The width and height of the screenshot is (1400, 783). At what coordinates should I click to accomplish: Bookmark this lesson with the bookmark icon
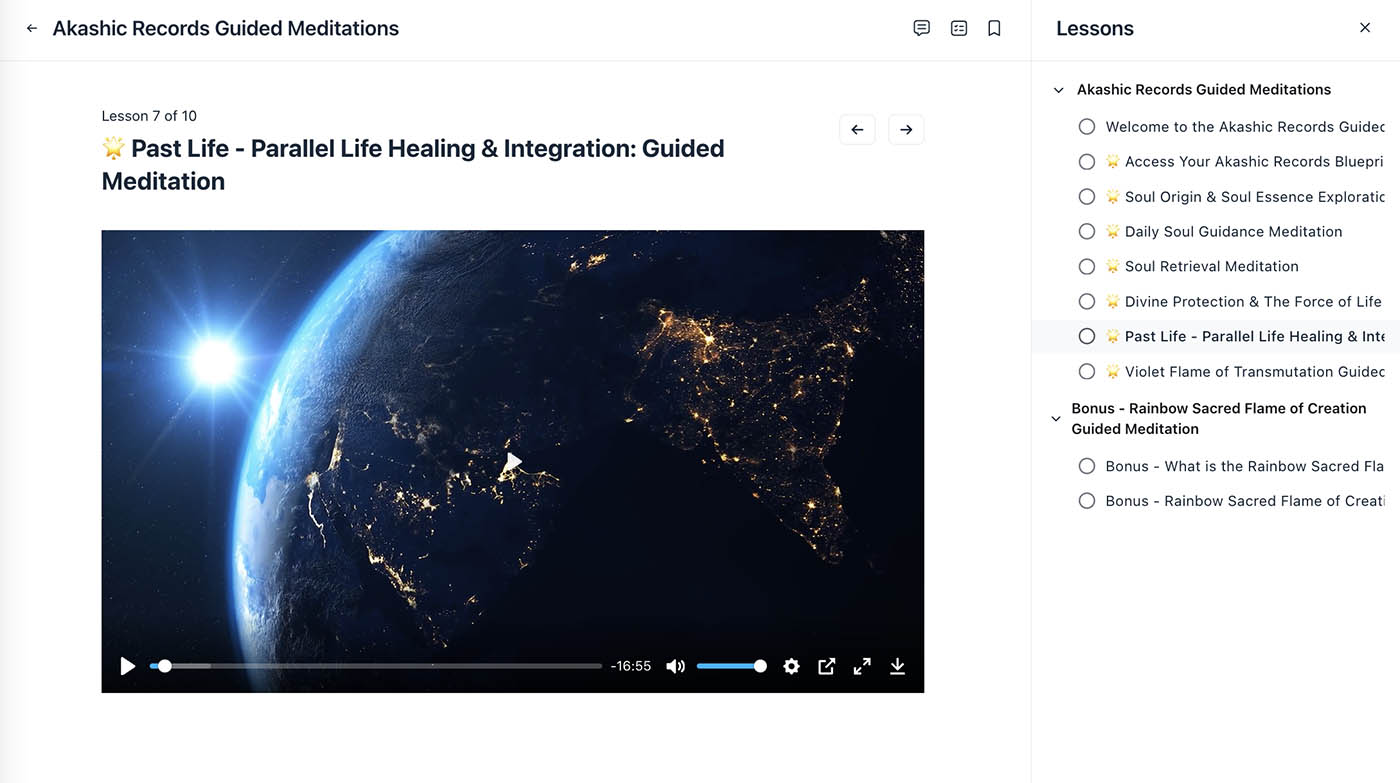click(x=994, y=29)
